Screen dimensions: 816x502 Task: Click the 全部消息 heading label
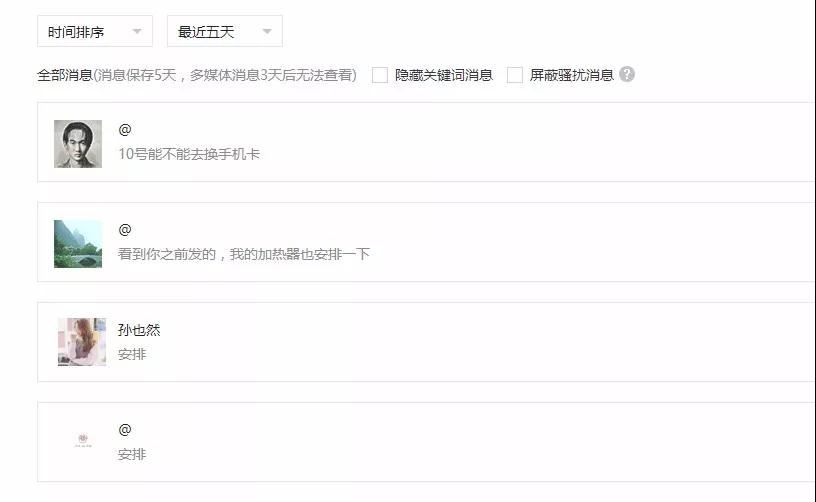(65, 75)
